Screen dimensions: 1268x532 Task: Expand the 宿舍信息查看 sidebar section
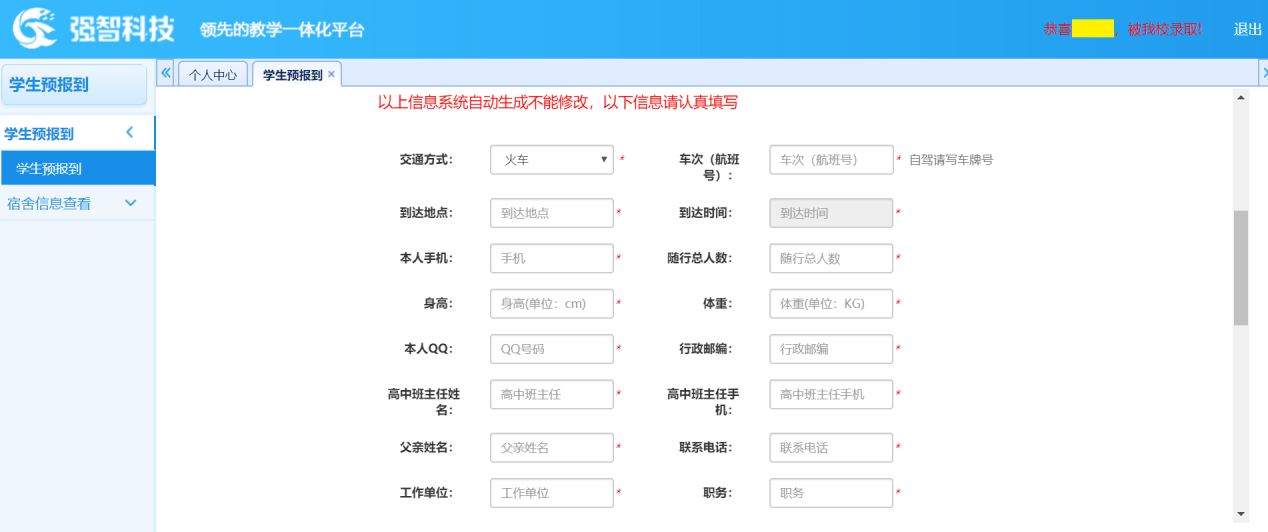point(130,203)
